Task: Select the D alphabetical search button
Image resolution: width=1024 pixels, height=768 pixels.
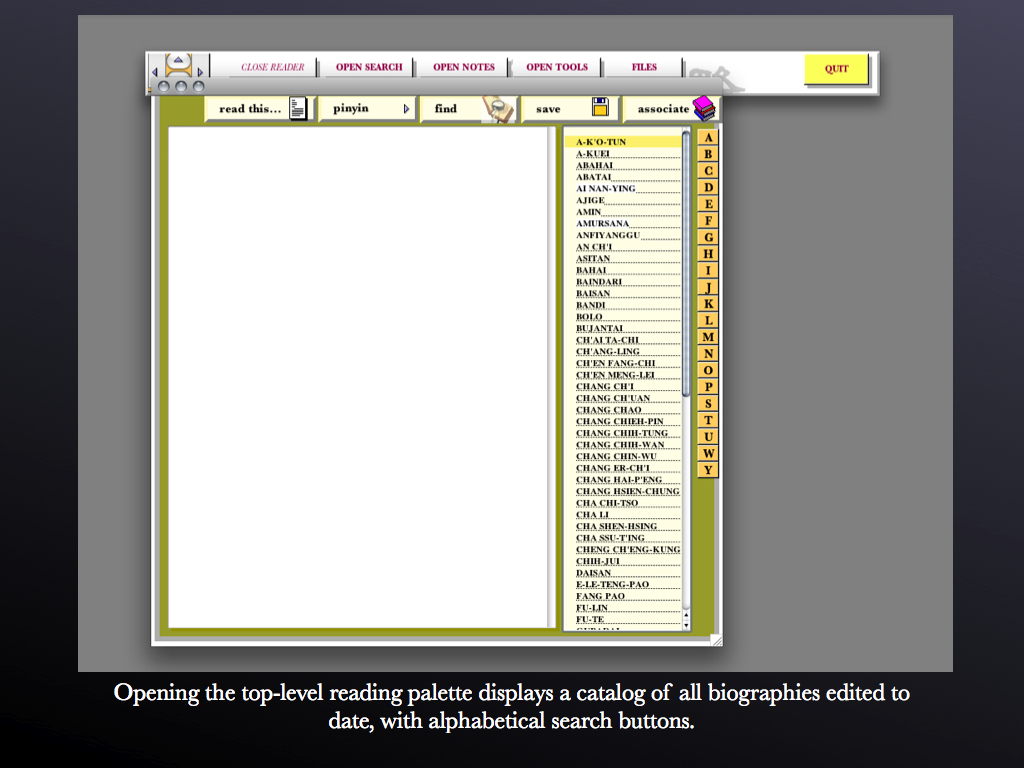Action: click(x=708, y=187)
